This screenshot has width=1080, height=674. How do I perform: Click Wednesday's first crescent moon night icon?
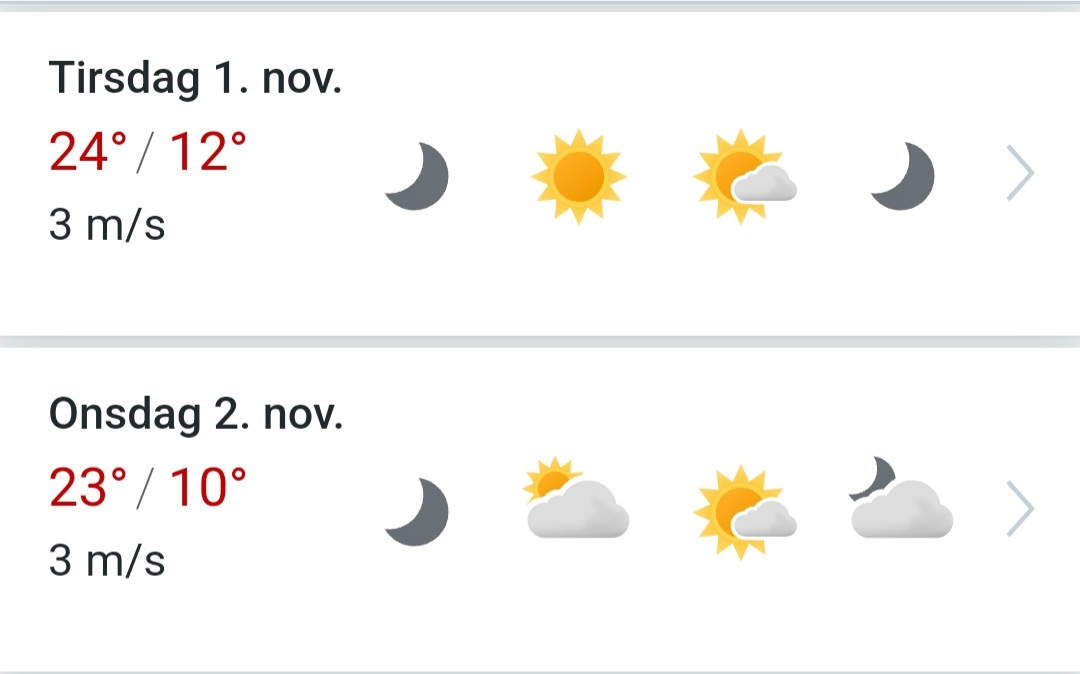point(417,512)
